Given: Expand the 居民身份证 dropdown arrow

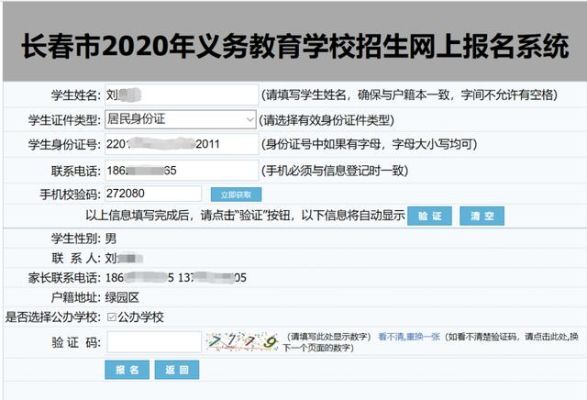Looking at the screenshot, I should (250, 120).
